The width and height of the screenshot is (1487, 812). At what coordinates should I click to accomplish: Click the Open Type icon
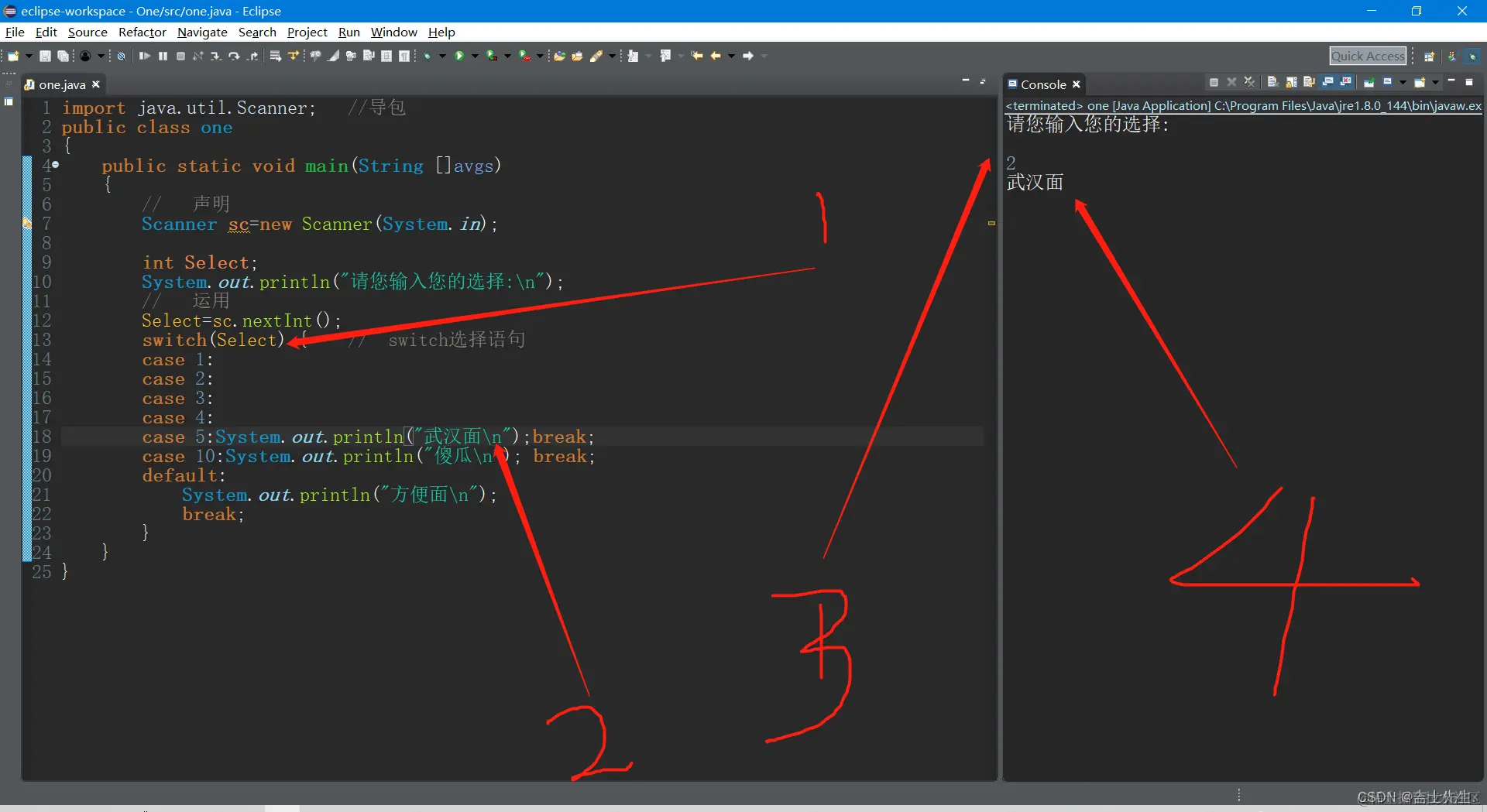(559, 56)
